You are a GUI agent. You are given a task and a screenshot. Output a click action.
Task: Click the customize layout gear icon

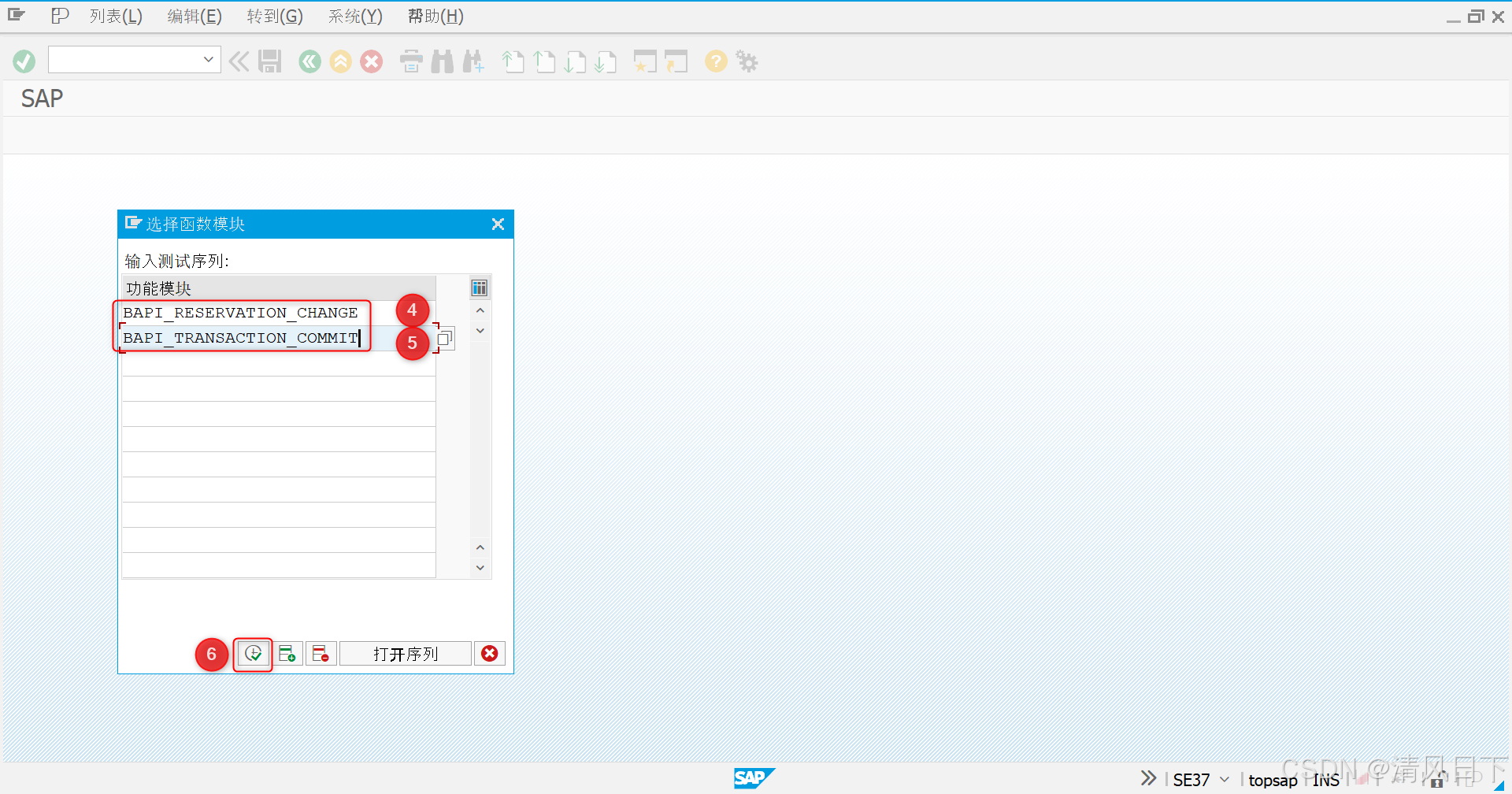[x=746, y=61]
